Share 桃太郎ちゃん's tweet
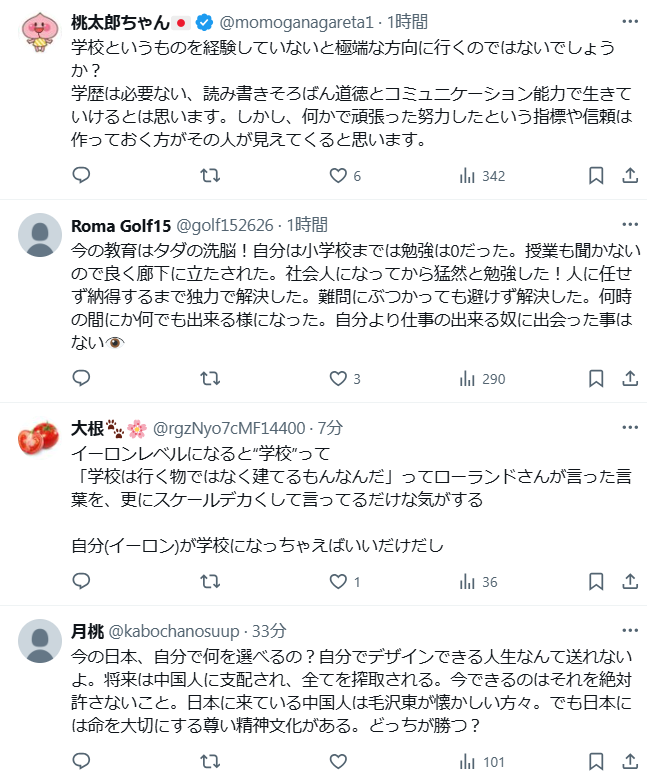This screenshot has height=783, width=647. [x=630, y=176]
